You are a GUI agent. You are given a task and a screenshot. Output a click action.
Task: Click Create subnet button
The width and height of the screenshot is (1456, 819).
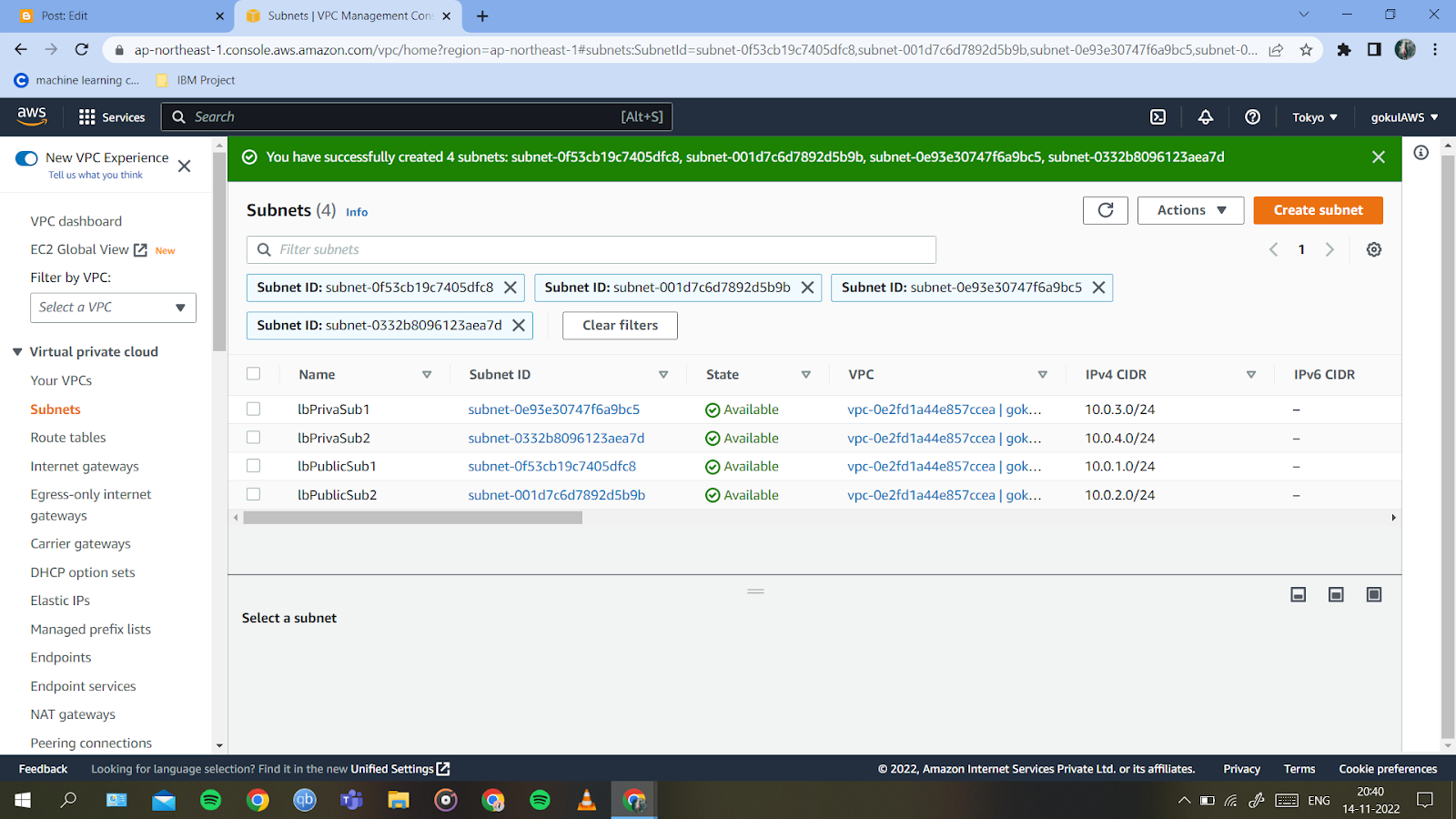(x=1318, y=210)
